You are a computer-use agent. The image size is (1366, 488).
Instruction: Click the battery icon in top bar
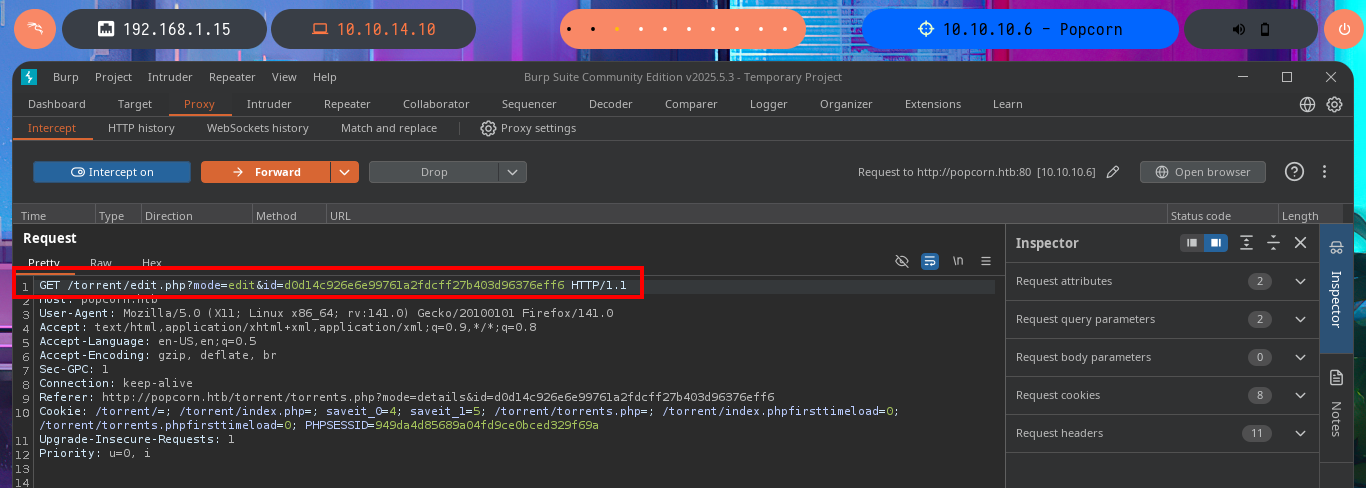1265,29
